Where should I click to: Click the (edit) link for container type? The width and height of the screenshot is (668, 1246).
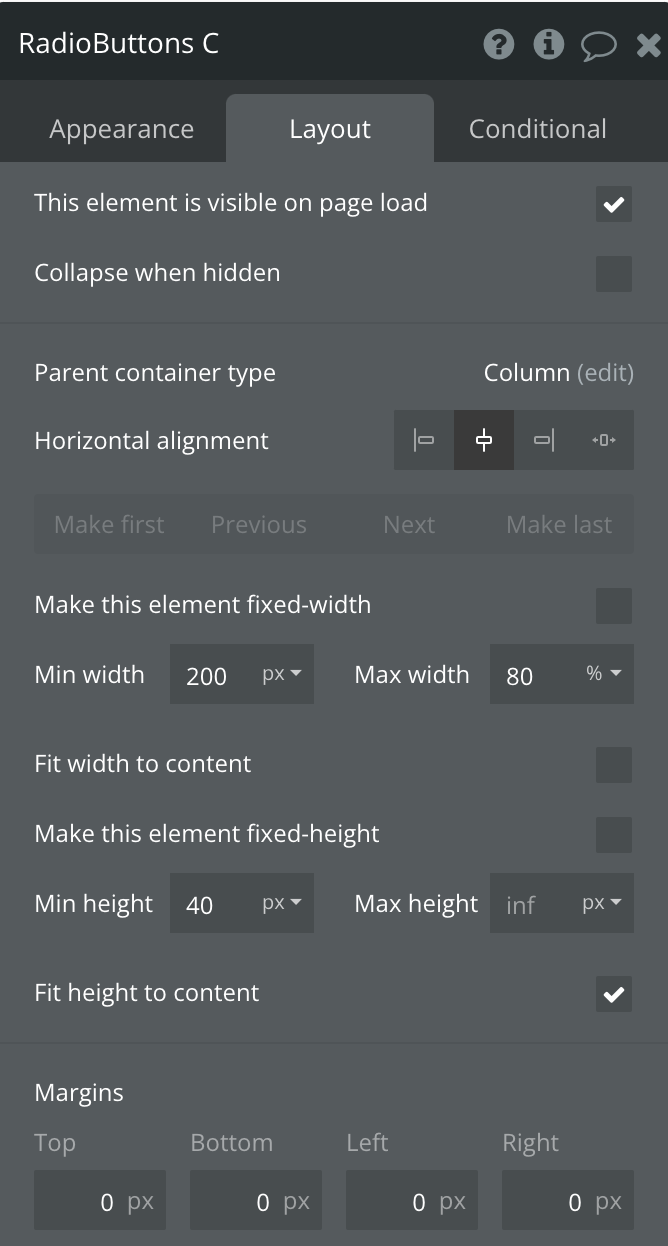605,373
